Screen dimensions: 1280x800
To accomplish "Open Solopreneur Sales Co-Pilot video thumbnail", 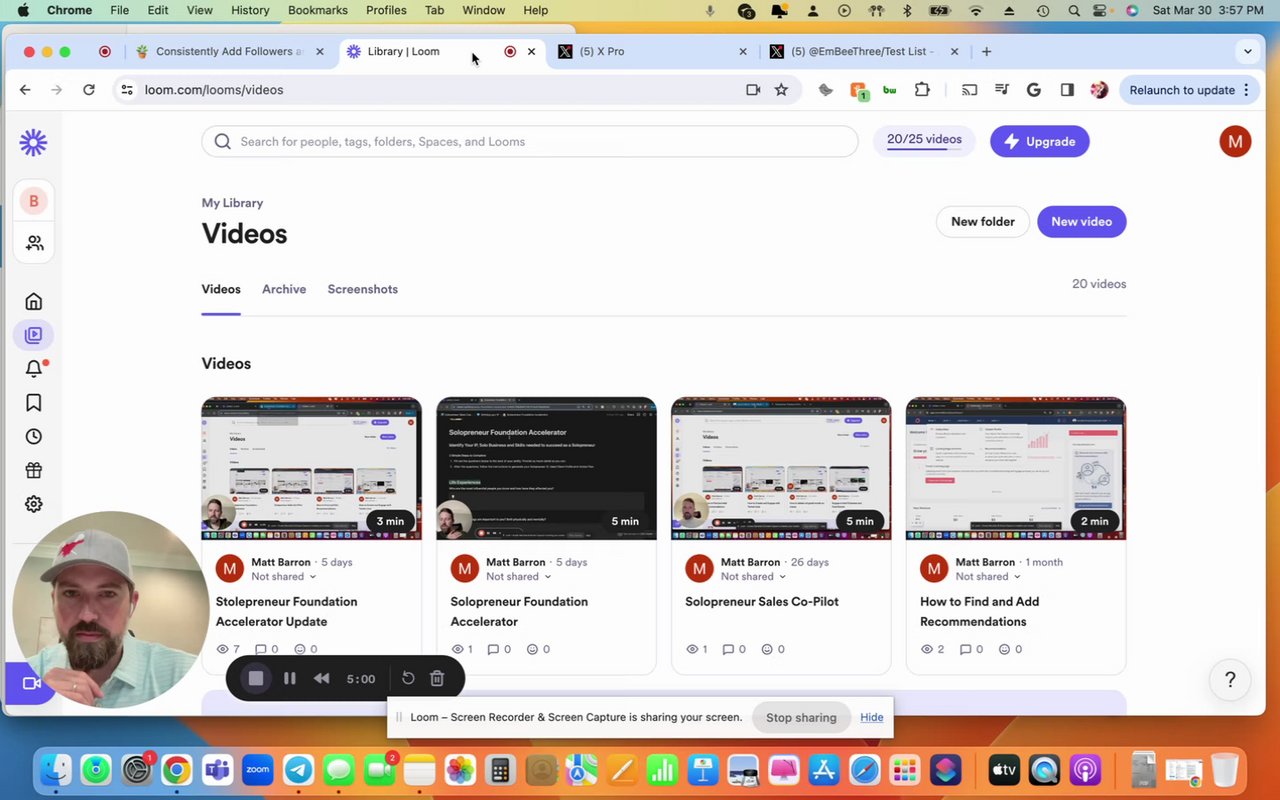I will (781, 468).
